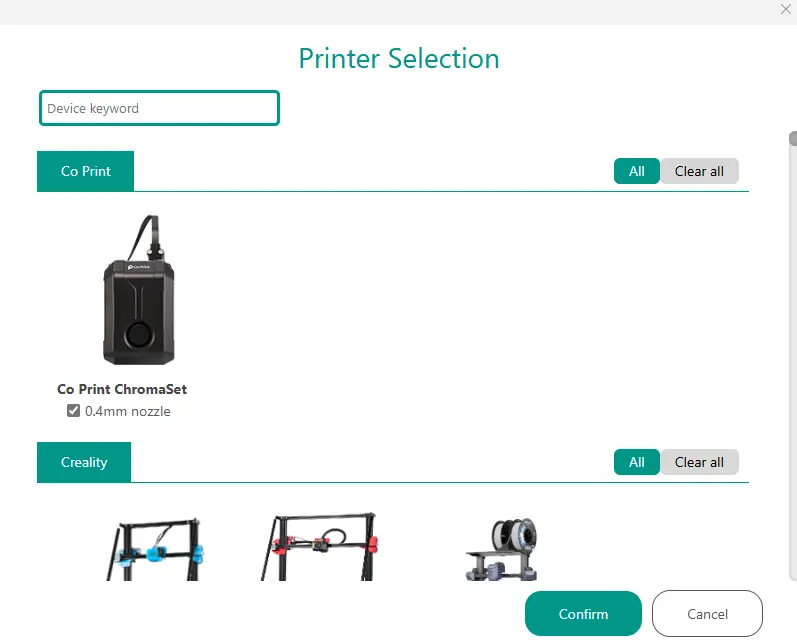This screenshot has width=797, height=644.
Task: Confirm the printer selection
Action: coord(583,614)
